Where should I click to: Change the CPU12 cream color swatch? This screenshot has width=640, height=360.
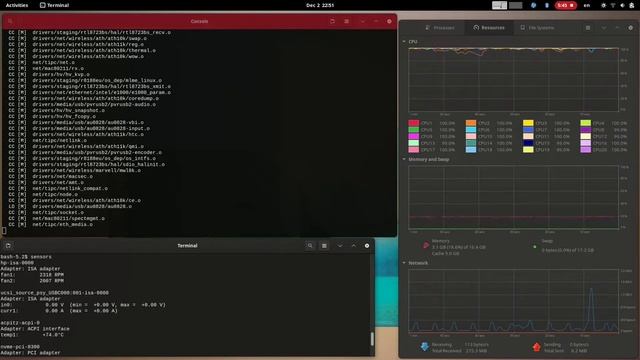(x=586, y=136)
